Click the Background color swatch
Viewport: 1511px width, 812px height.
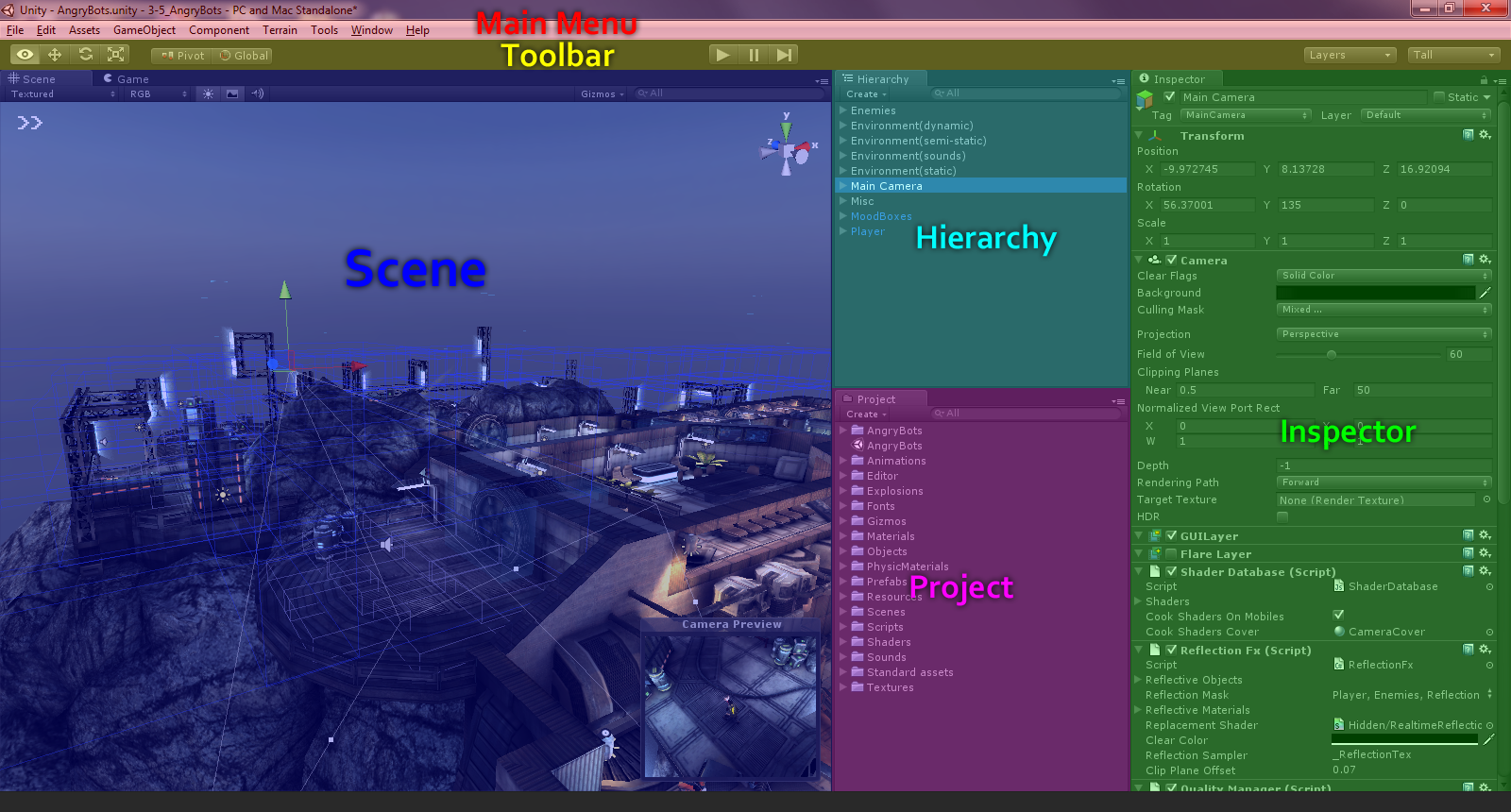[x=1375, y=293]
